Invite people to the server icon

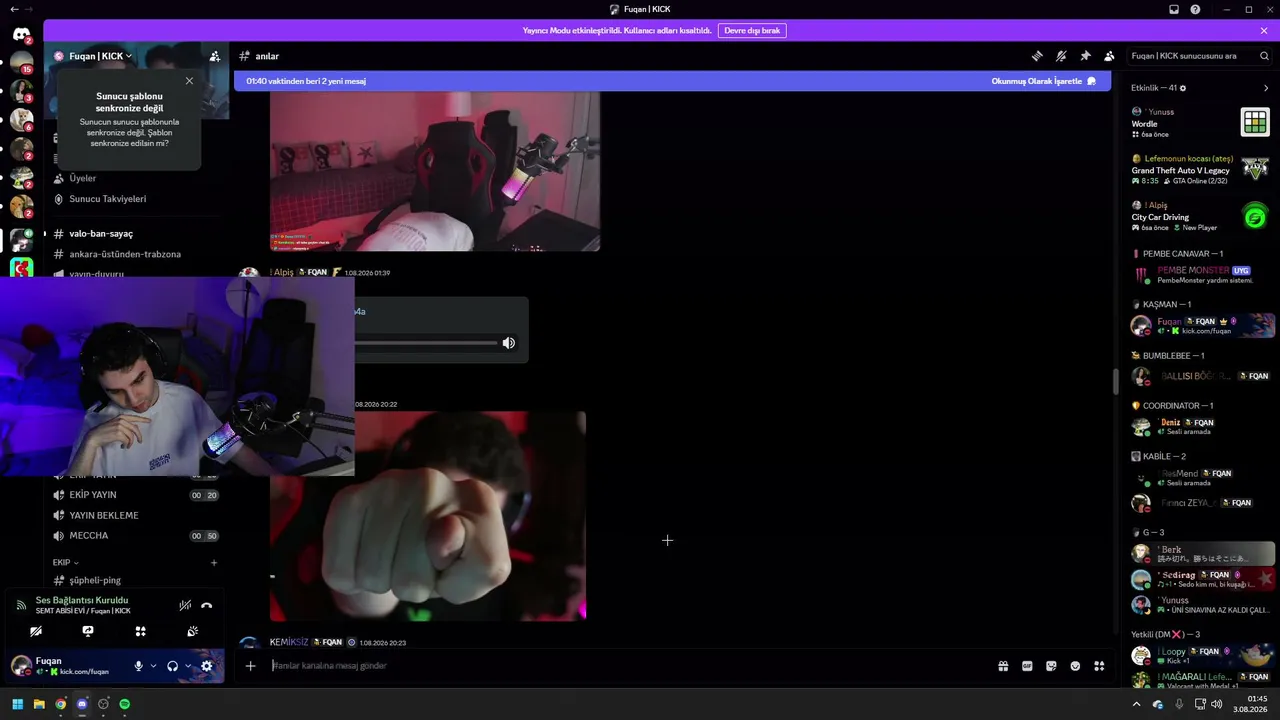click(215, 56)
